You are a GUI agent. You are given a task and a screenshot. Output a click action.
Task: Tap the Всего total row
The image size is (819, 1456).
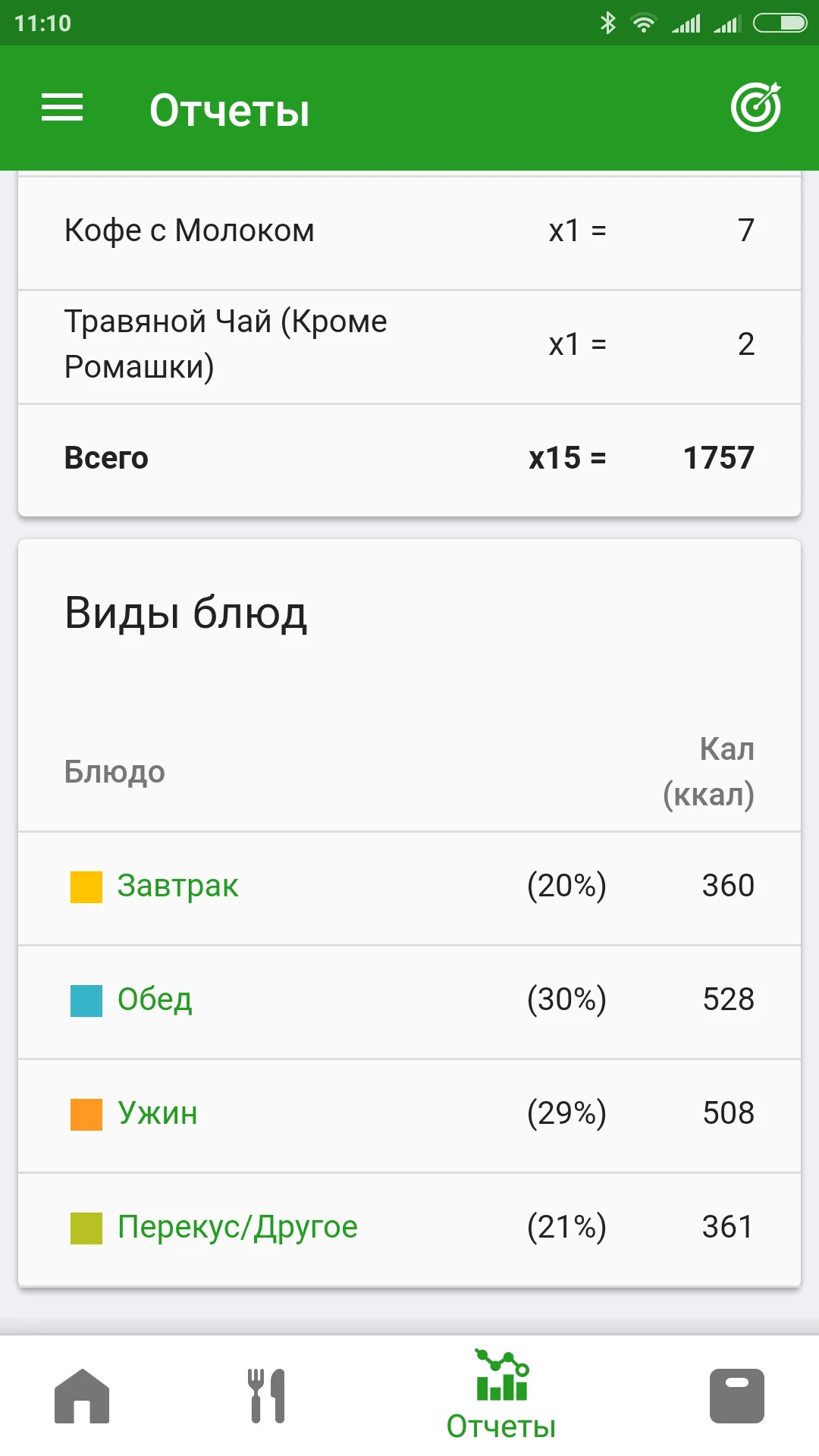409,458
